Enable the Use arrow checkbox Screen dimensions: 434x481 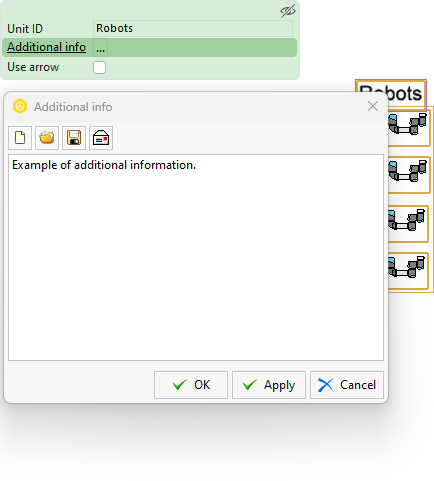[99, 67]
